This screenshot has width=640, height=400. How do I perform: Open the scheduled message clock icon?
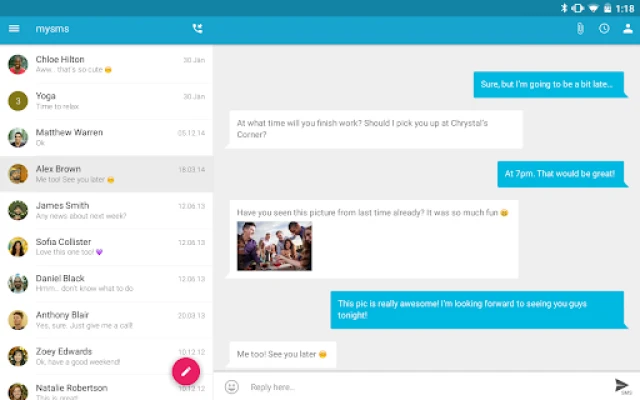click(x=604, y=29)
